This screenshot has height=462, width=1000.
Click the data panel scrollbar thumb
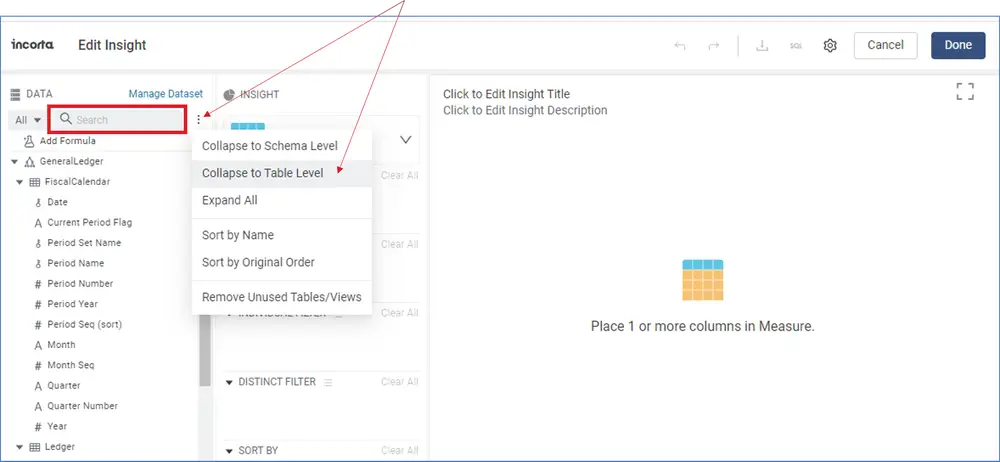[205, 350]
